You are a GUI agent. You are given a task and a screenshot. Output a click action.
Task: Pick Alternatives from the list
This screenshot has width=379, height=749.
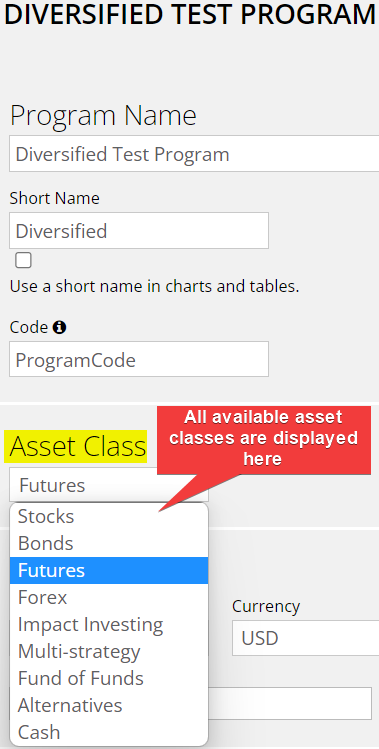(109, 705)
